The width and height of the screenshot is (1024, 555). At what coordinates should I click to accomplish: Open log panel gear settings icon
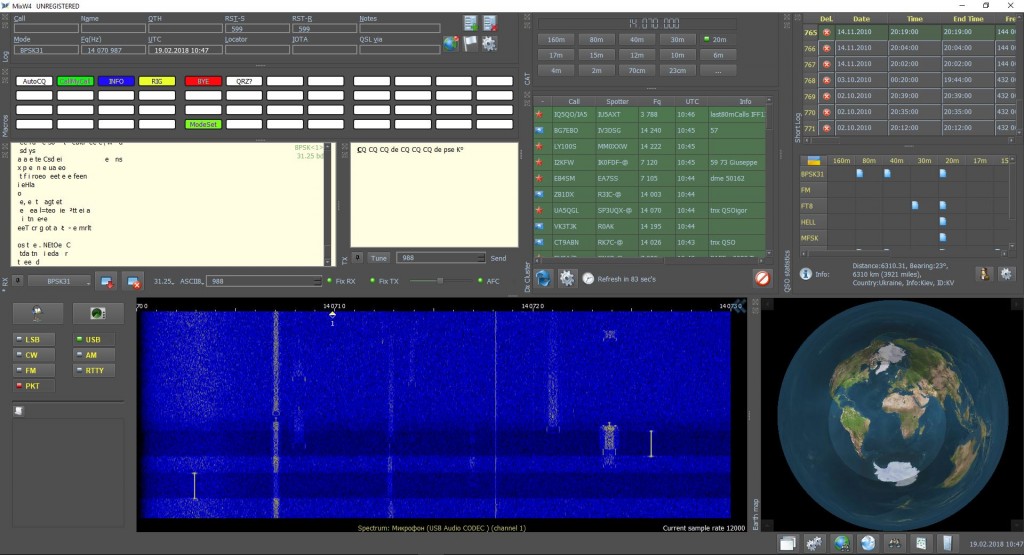coord(489,44)
